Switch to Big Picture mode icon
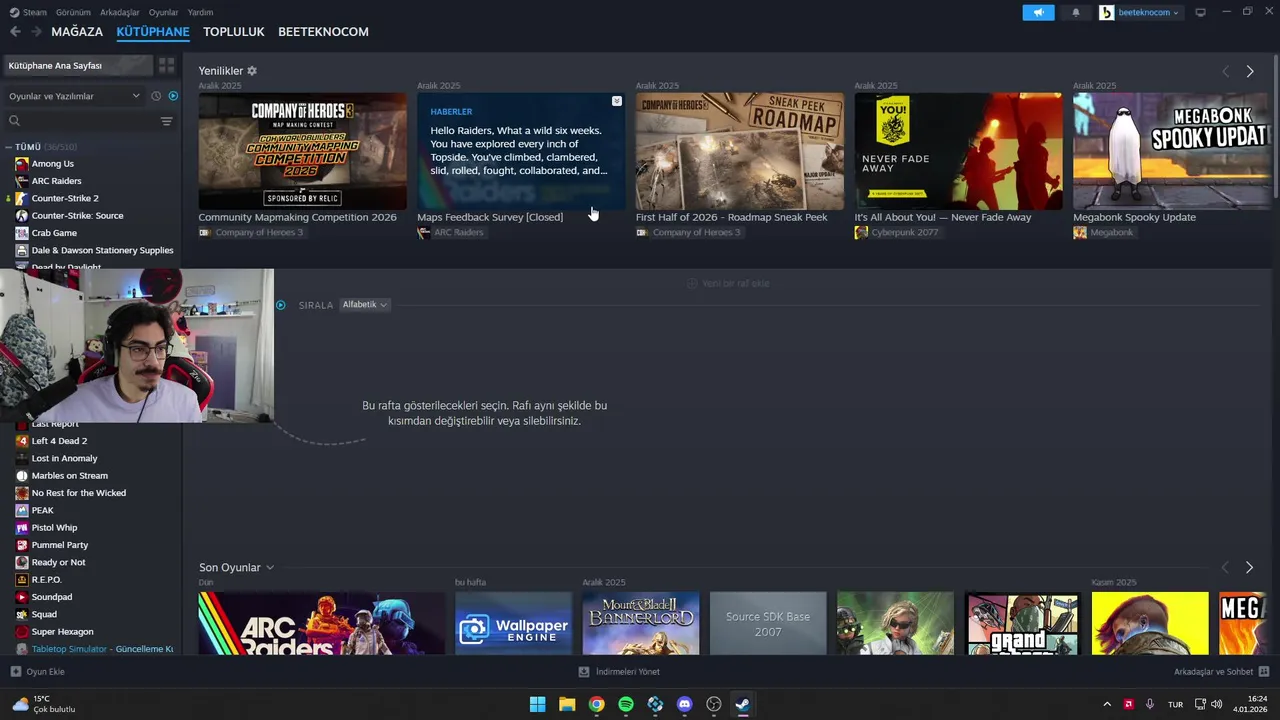Image resolution: width=1280 pixels, height=720 pixels. 1200,12
